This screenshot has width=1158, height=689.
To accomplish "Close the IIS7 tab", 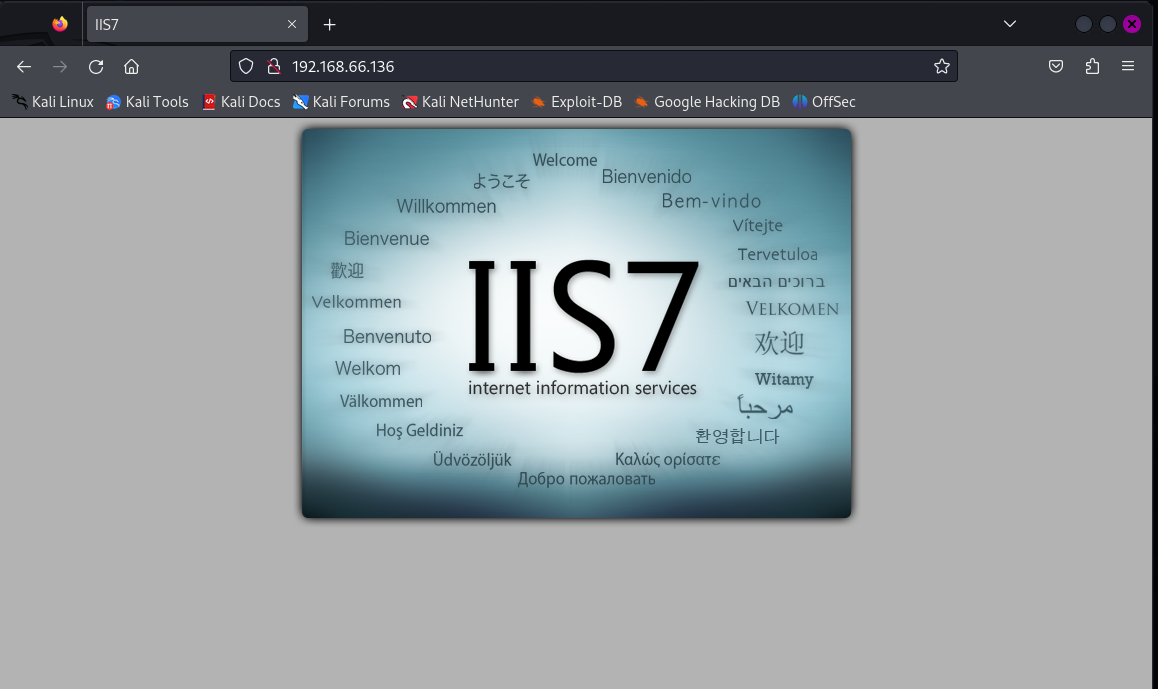I will [x=292, y=24].
